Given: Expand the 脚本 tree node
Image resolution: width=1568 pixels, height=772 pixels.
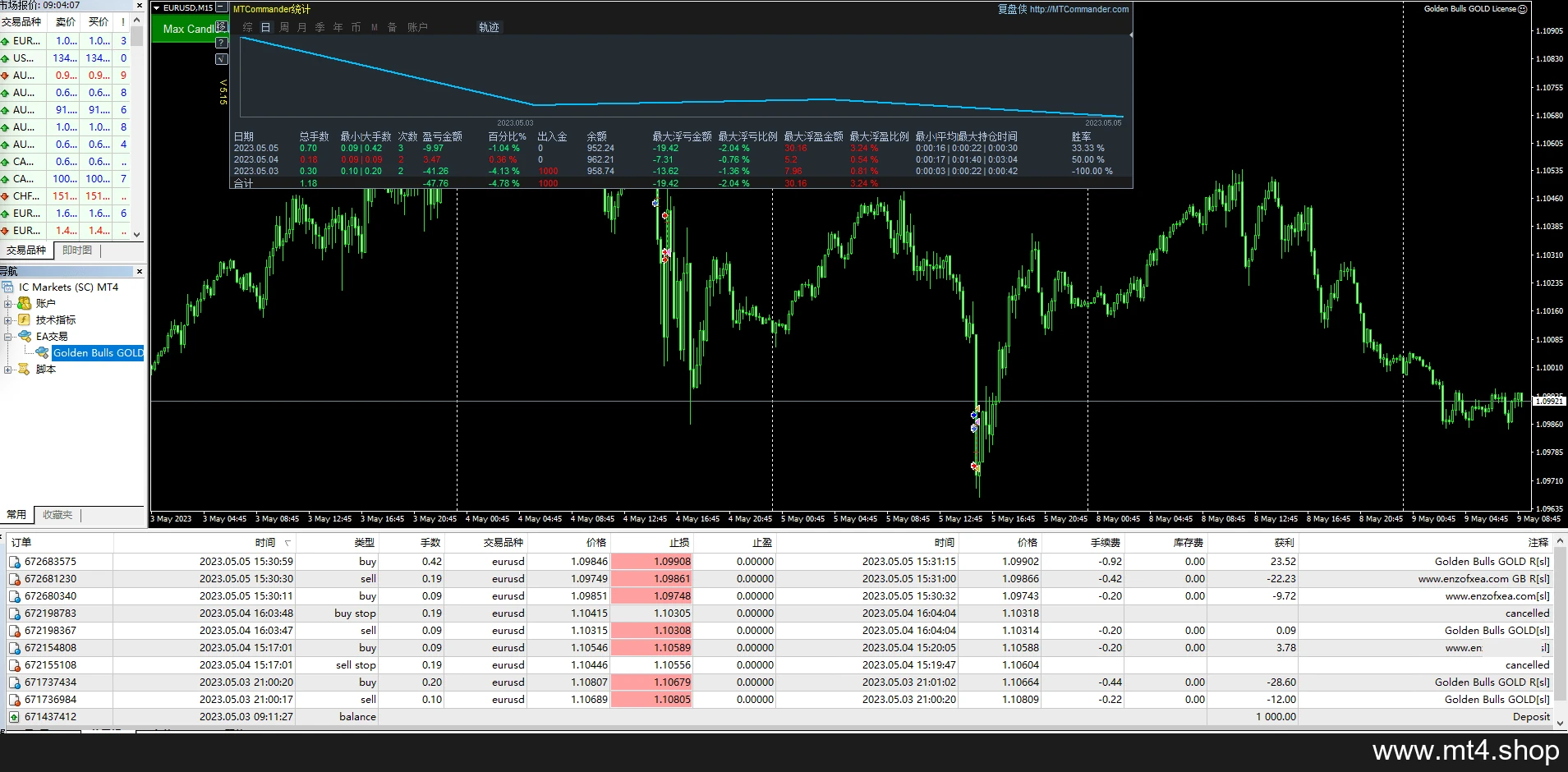Looking at the screenshot, I should click(8, 370).
